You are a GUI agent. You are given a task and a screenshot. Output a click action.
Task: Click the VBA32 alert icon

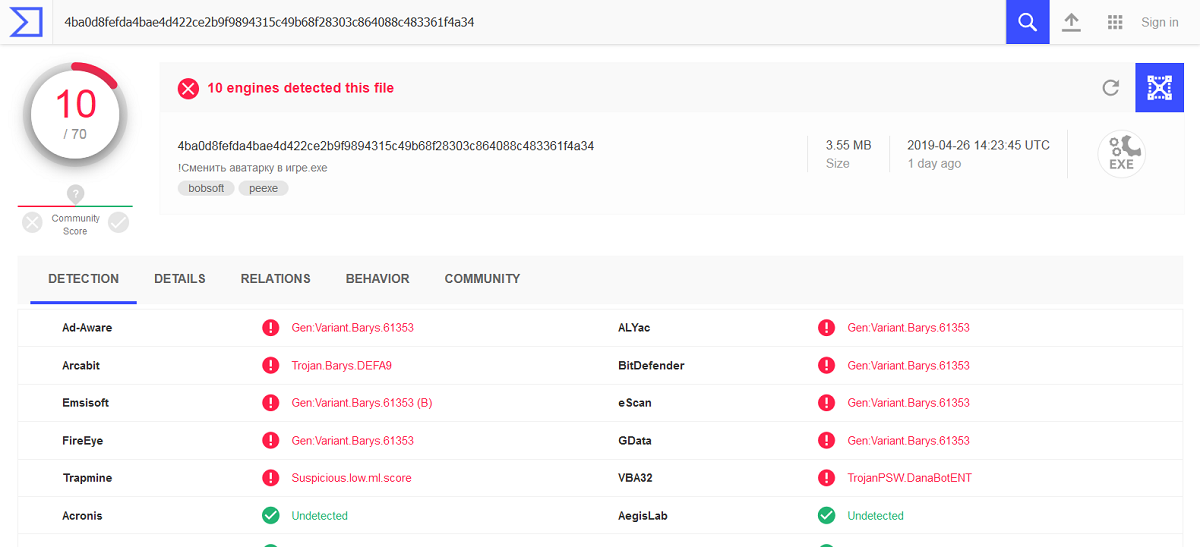[x=826, y=478]
